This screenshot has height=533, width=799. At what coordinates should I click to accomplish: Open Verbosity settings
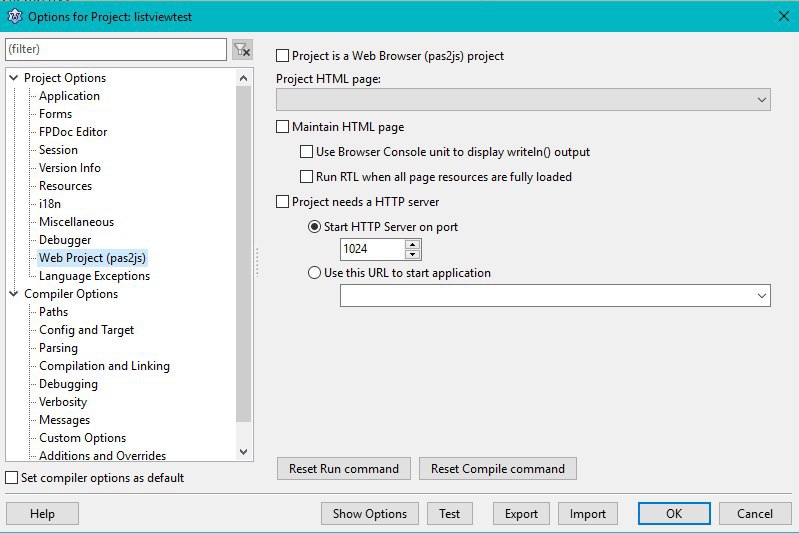pos(63,402)
